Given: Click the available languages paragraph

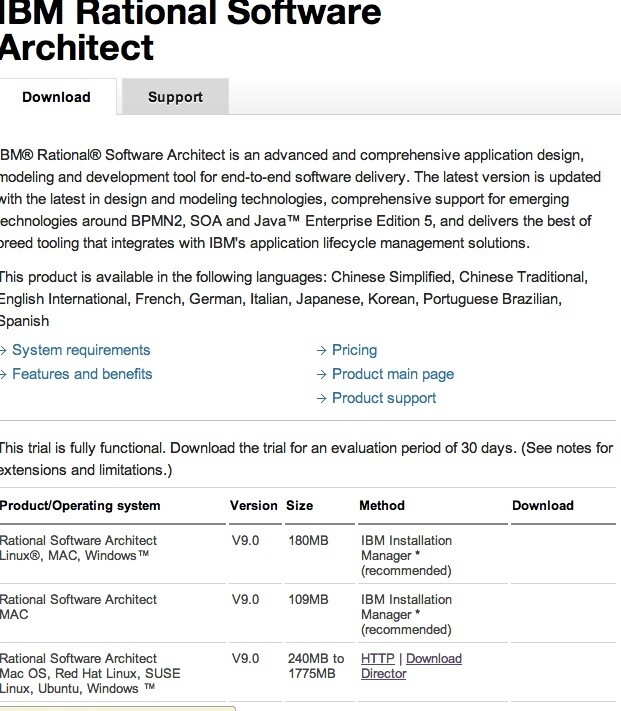Looking at the screenshot, I should [x=294, y=299].
